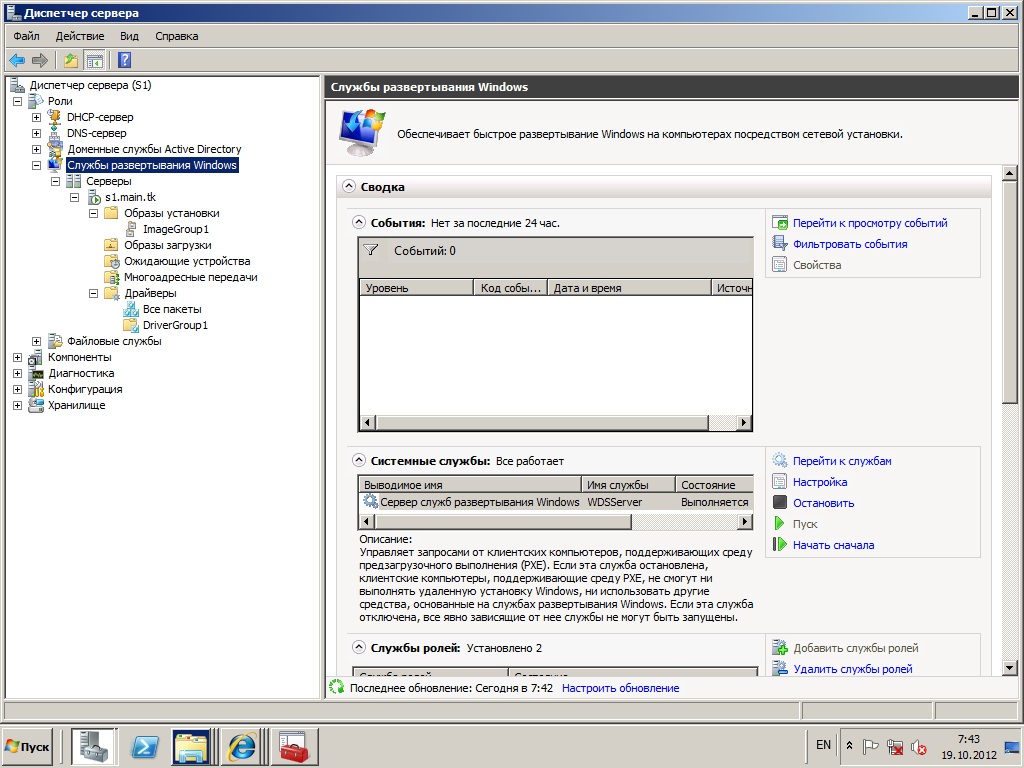Collapse the Системные службы section

[x=359, y=460]
